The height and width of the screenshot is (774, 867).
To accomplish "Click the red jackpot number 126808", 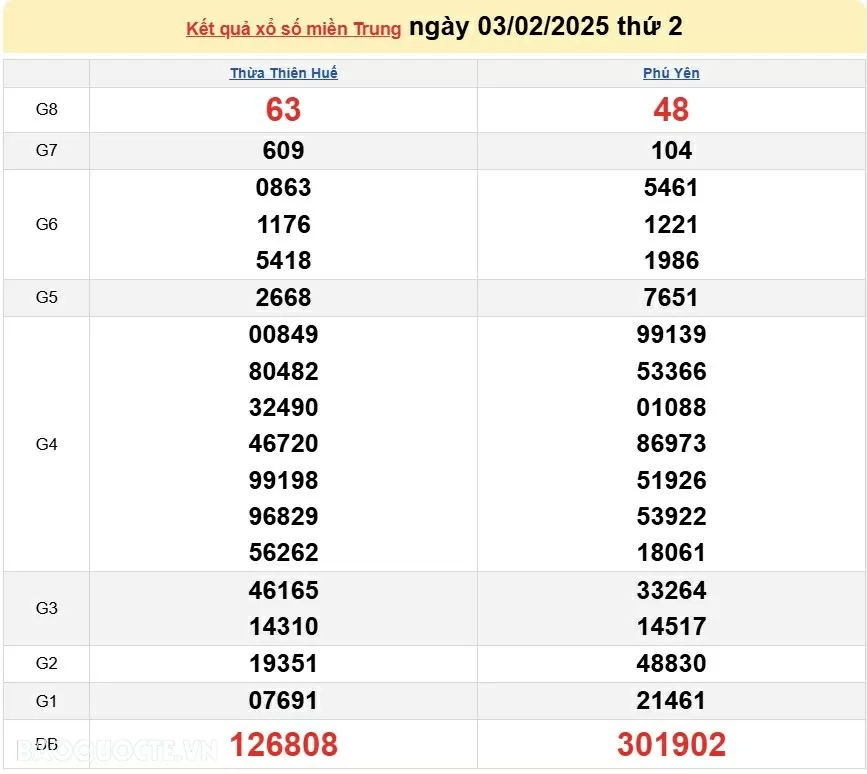I will 283,744.
